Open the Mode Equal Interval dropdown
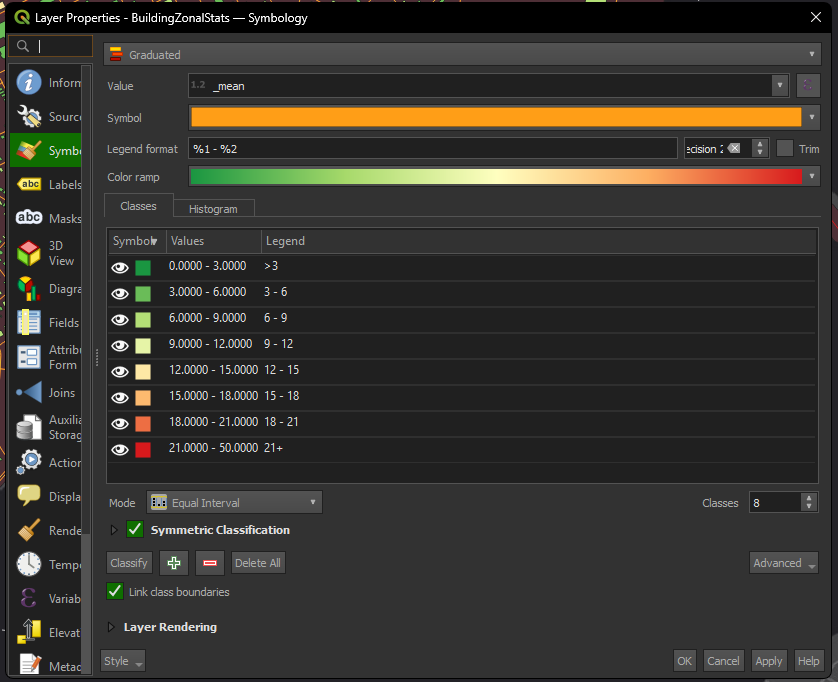The image size is (838, 682). point(234,503)
